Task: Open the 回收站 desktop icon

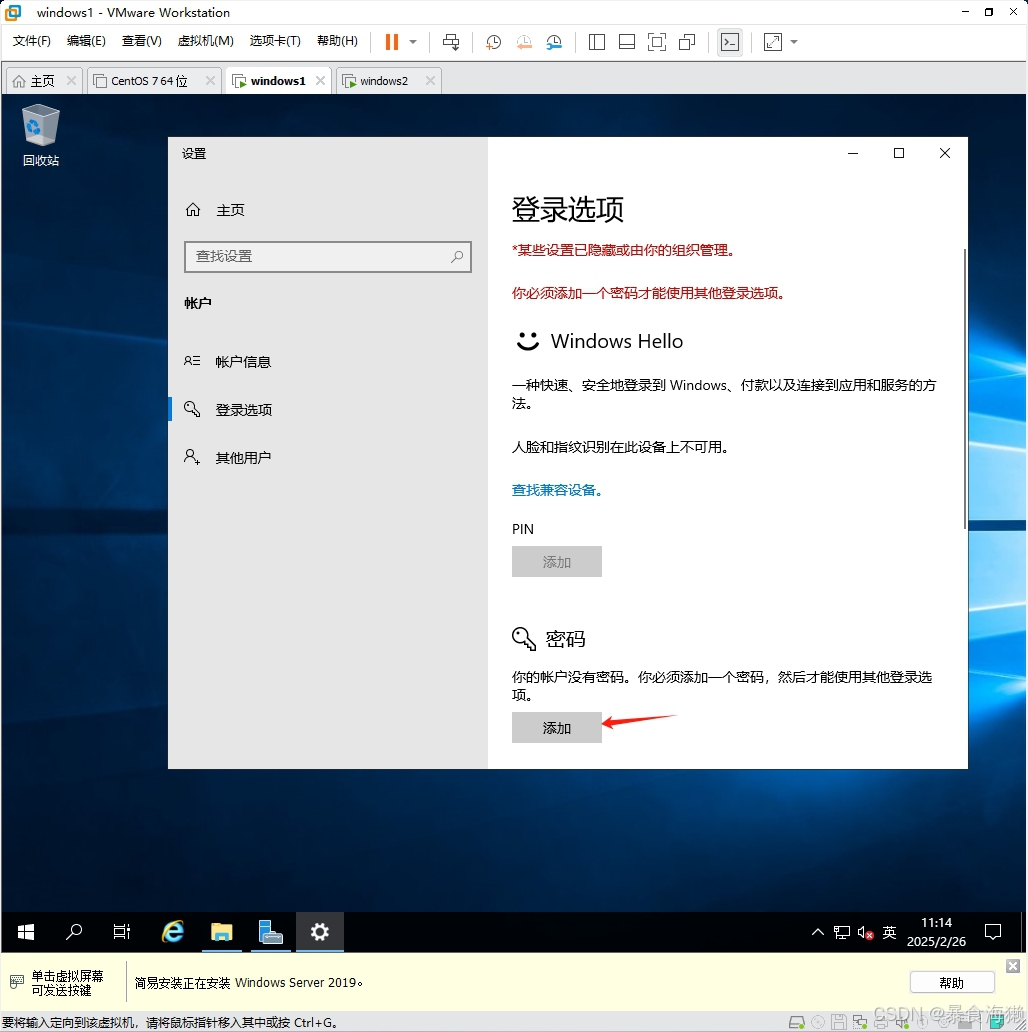Action: tap(41, 135)
